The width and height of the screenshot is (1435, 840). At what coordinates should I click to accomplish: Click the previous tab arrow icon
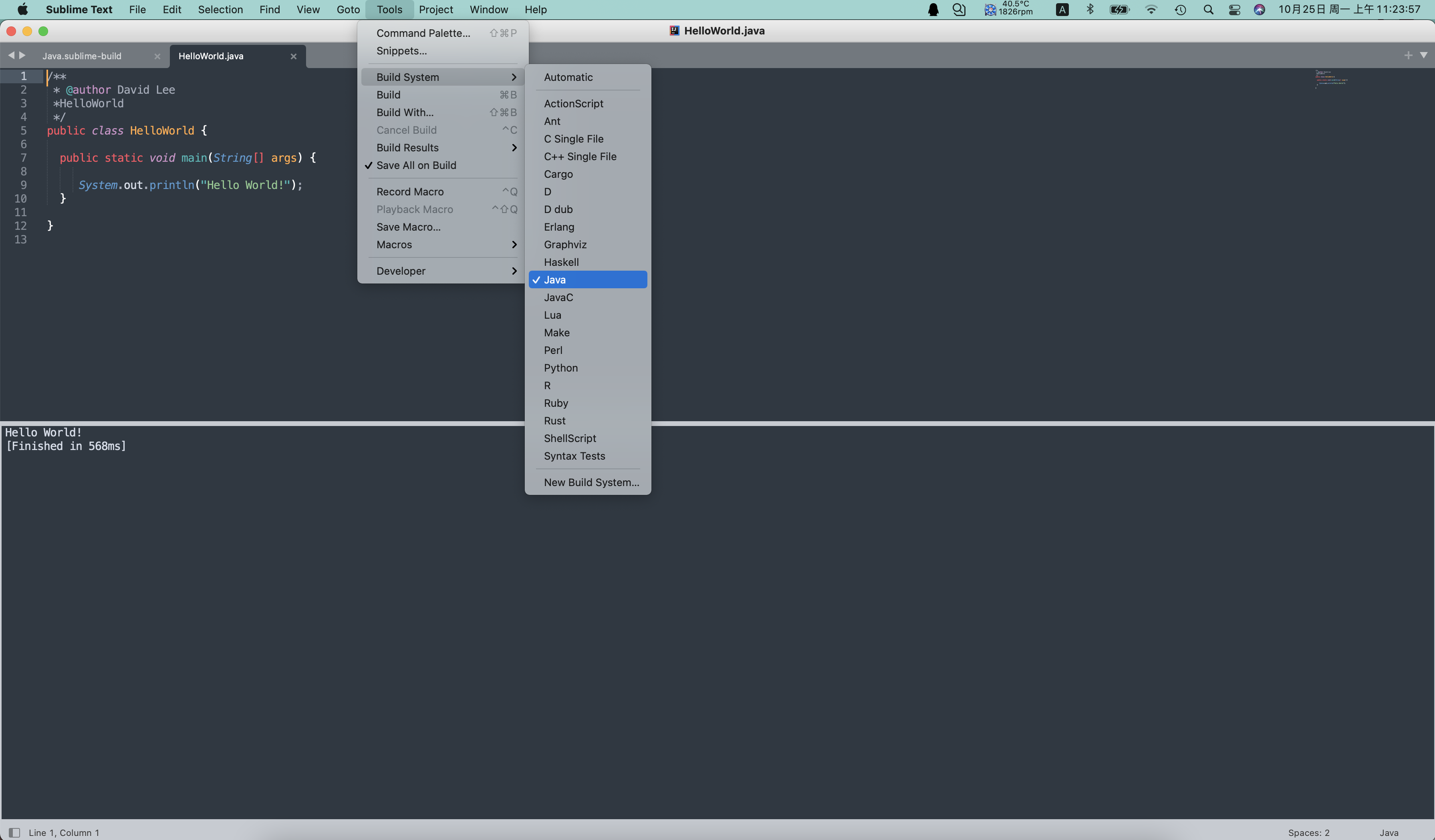pos(11,55)
